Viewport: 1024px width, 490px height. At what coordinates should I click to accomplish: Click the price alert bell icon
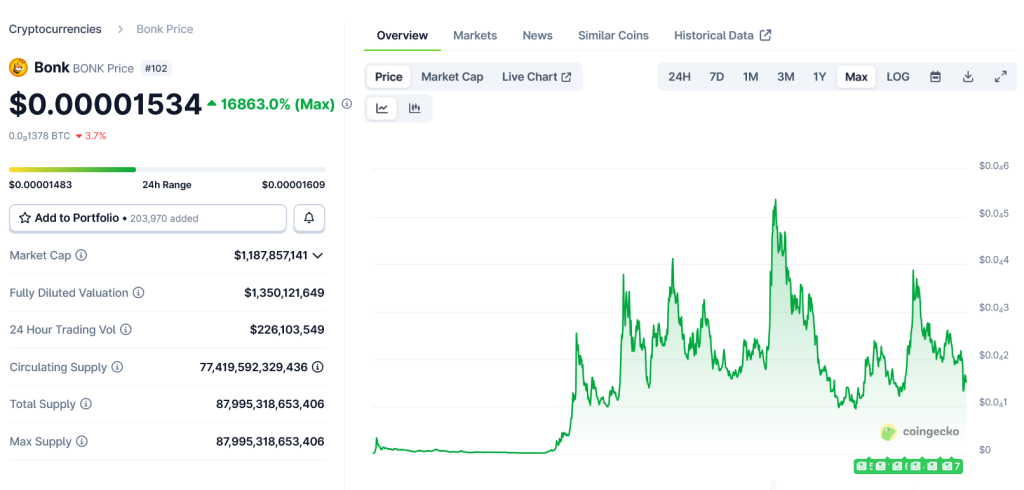(309, 218)
